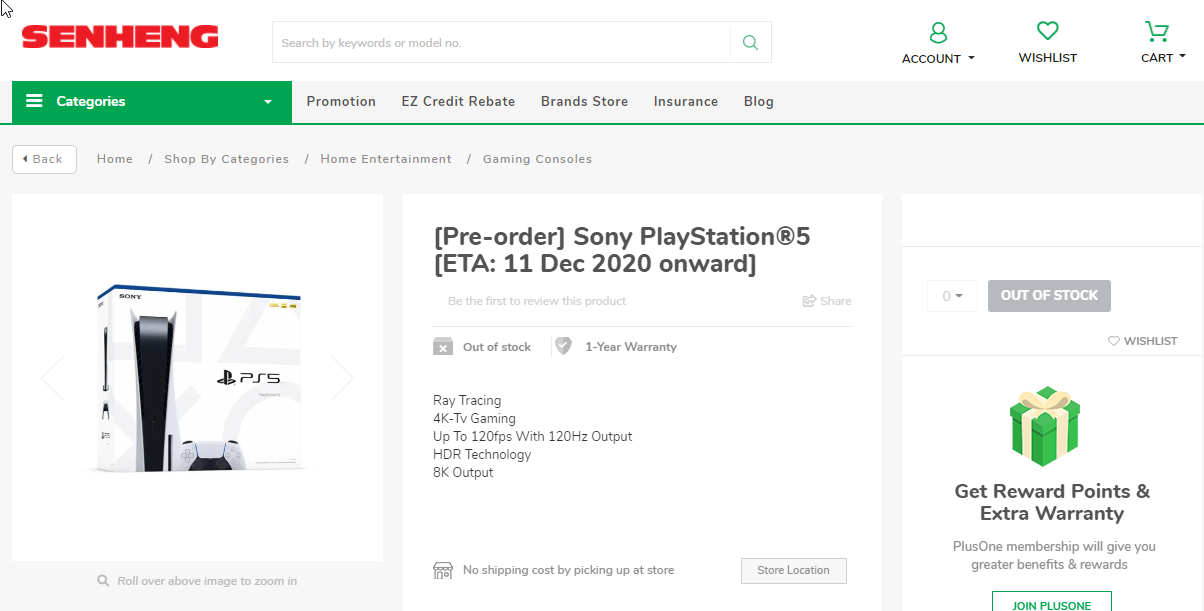
Task: Go to Brands Store menu
Action: pos(584,102)
